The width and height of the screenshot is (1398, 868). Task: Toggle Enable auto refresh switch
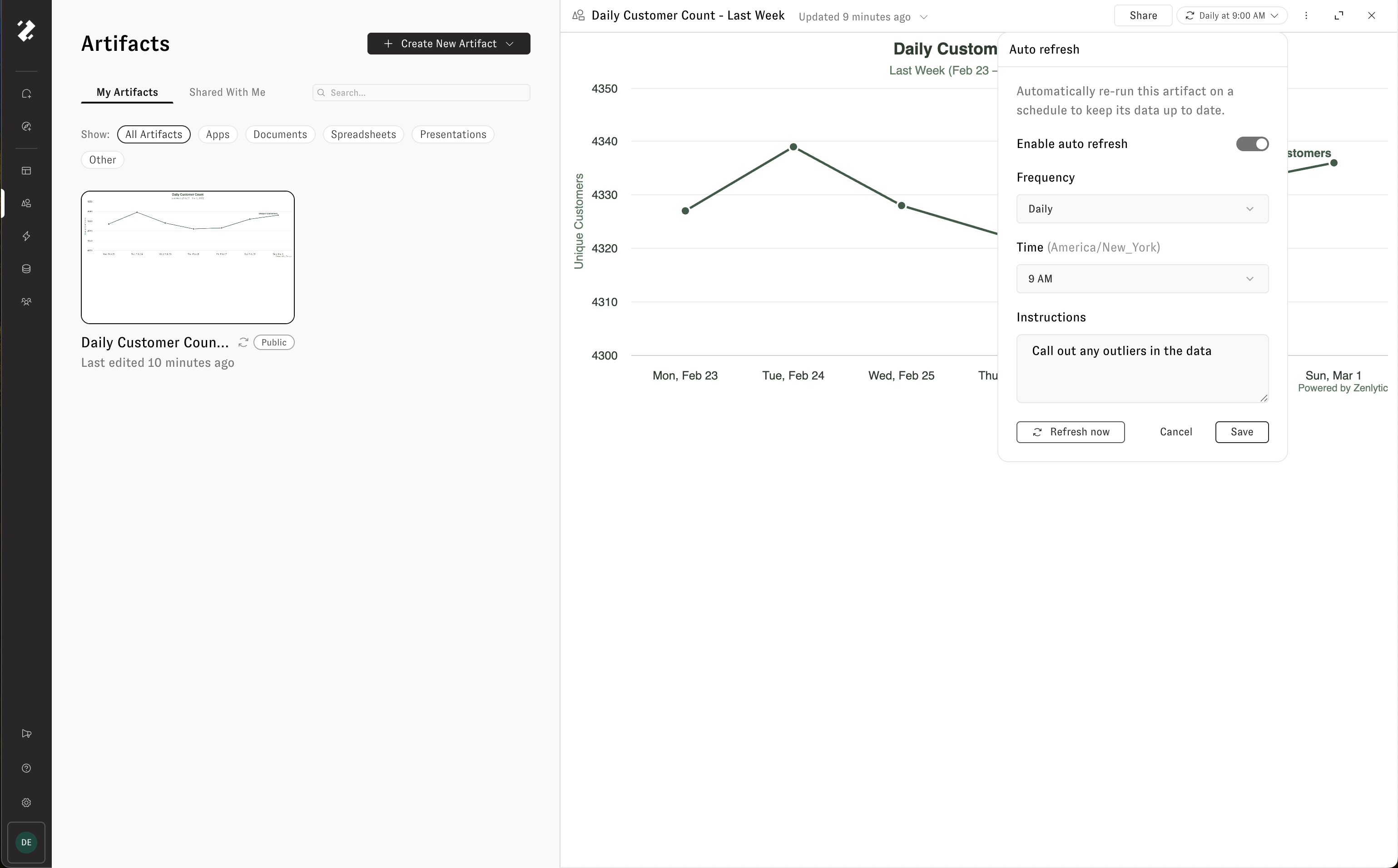(x=1252, y=144)
